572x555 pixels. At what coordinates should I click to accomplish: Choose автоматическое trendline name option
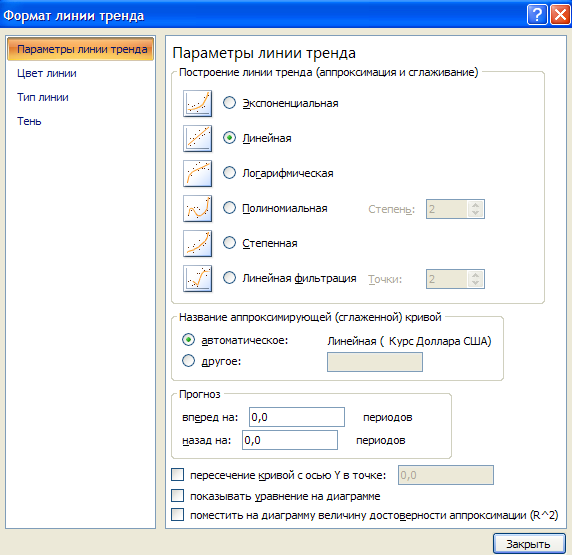click(x=188, y=340)
